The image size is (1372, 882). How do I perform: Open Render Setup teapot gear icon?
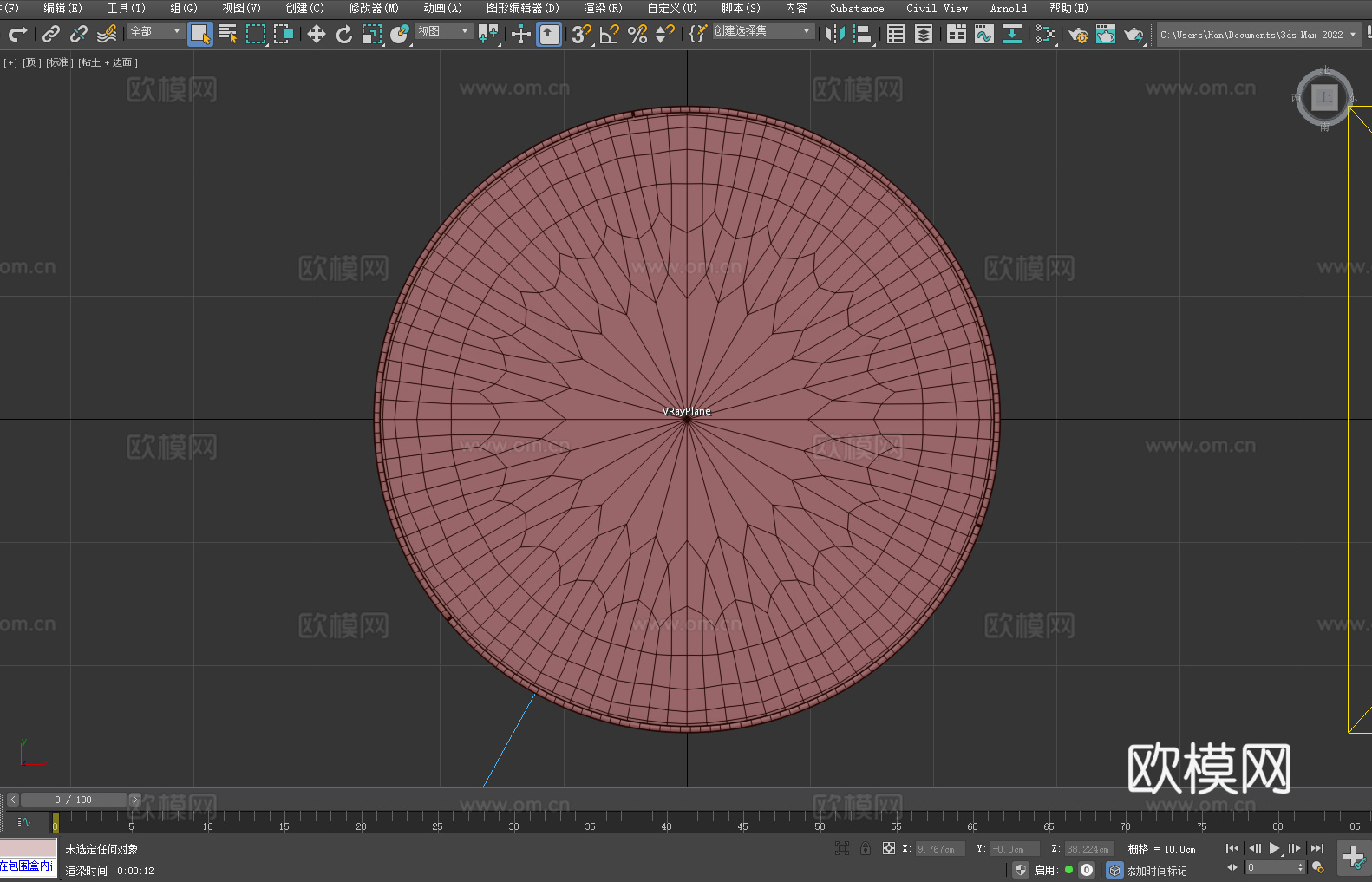[x=1078, y=34]
